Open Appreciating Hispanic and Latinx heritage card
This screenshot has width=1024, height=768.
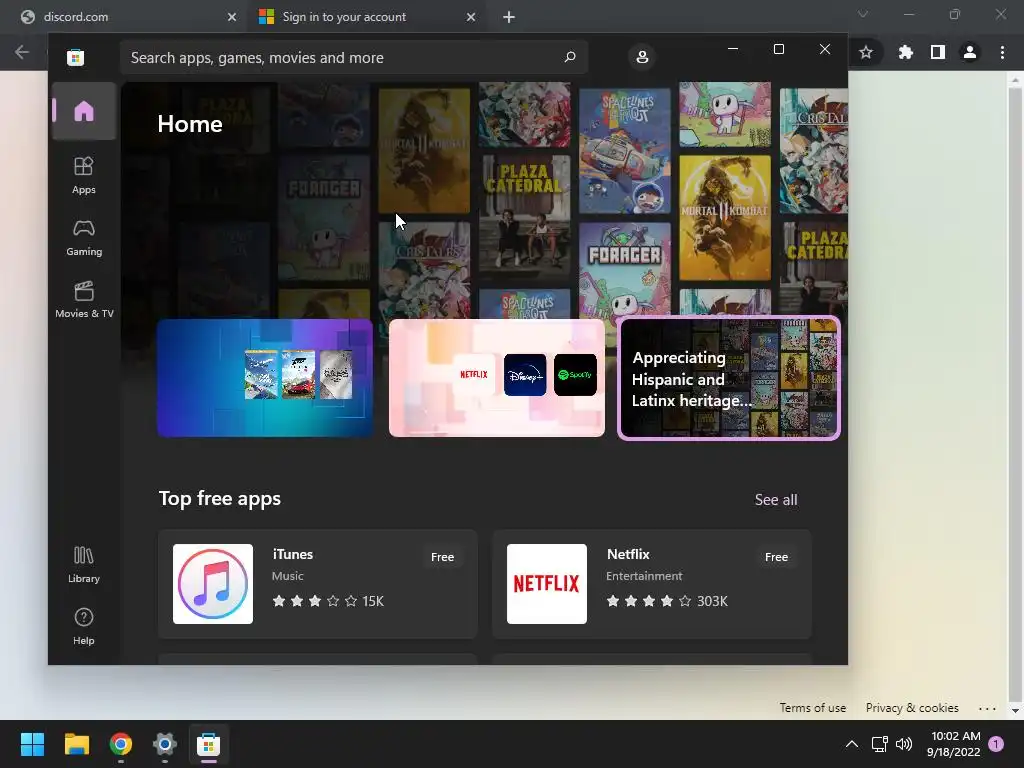[729, 378]
